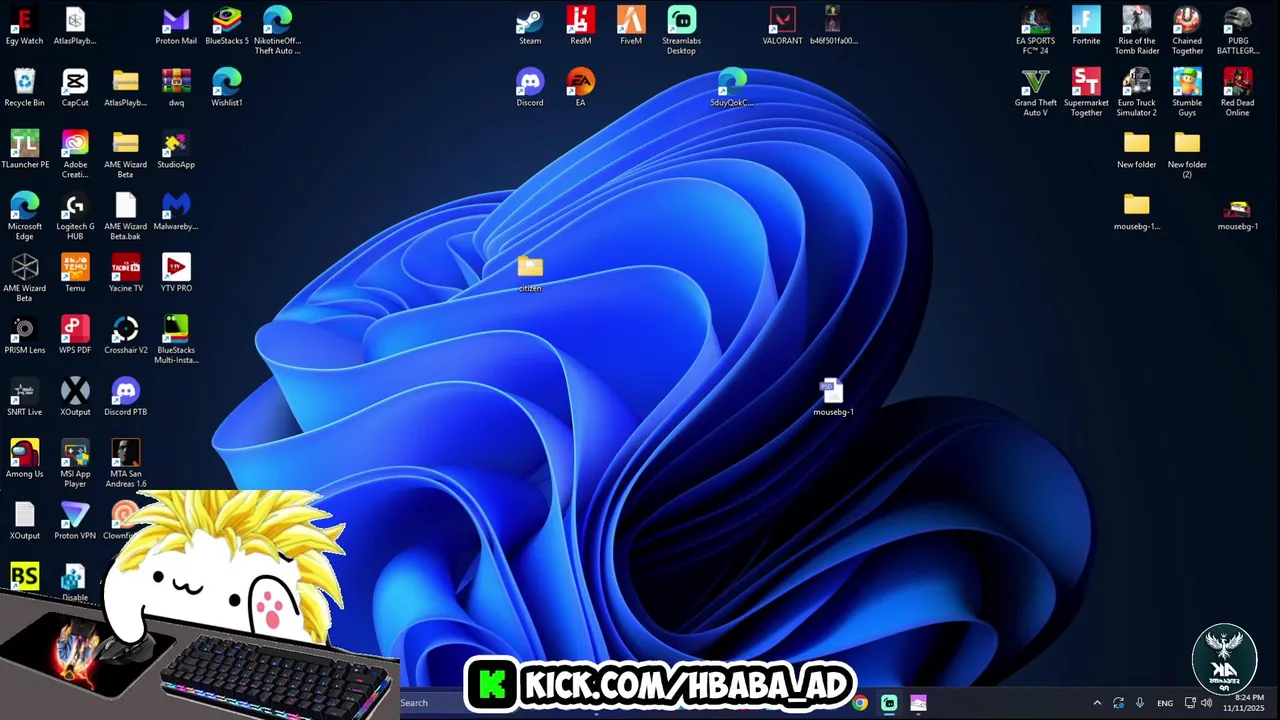Launch Stumble Guys
The image size is (1280, 720).
click(x=1187, y=93)
